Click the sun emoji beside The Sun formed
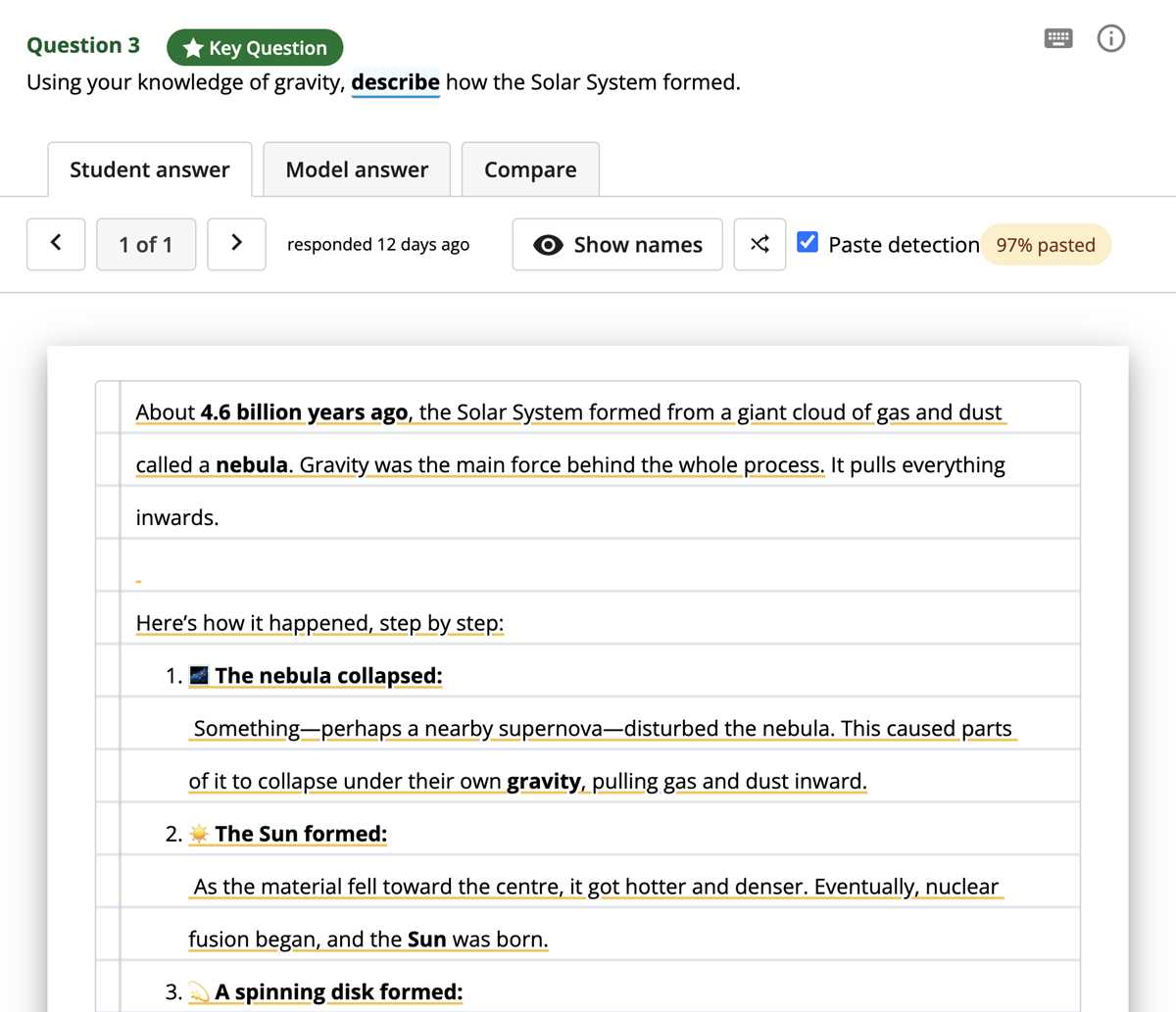1176x1012 pixels. [x=199, y=834]
